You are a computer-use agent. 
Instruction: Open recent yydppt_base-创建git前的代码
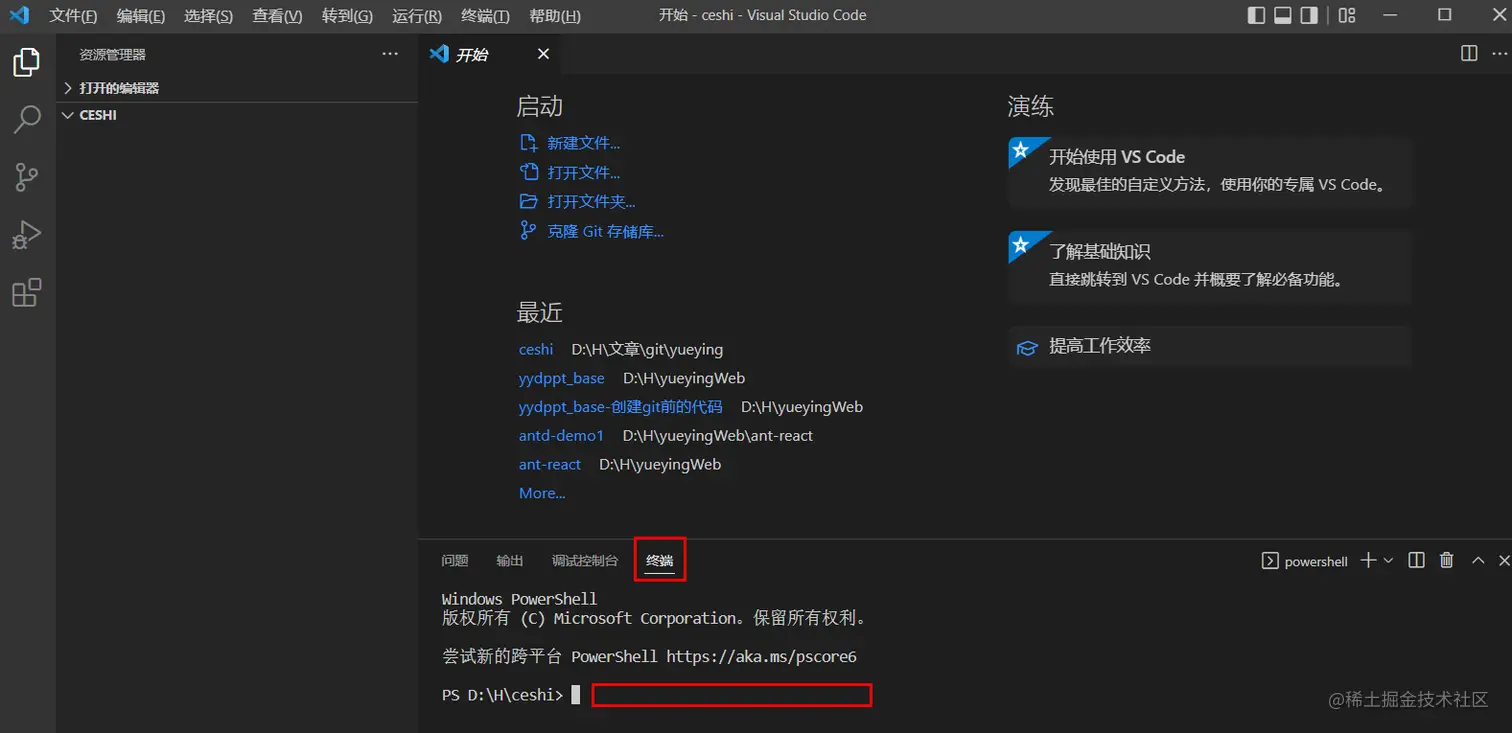pos(620,407)
